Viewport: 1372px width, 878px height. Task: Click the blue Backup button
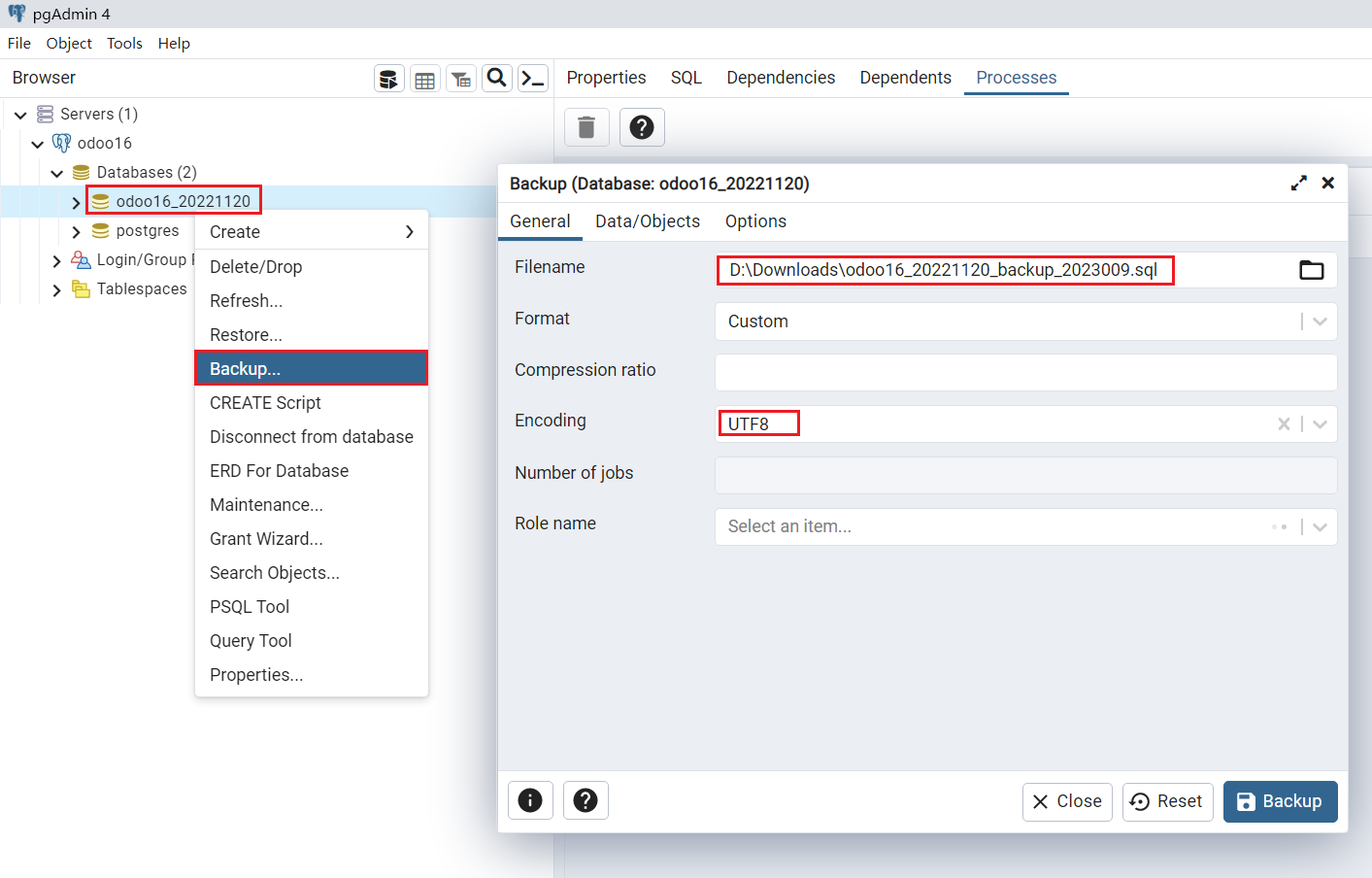point(1280,801)
